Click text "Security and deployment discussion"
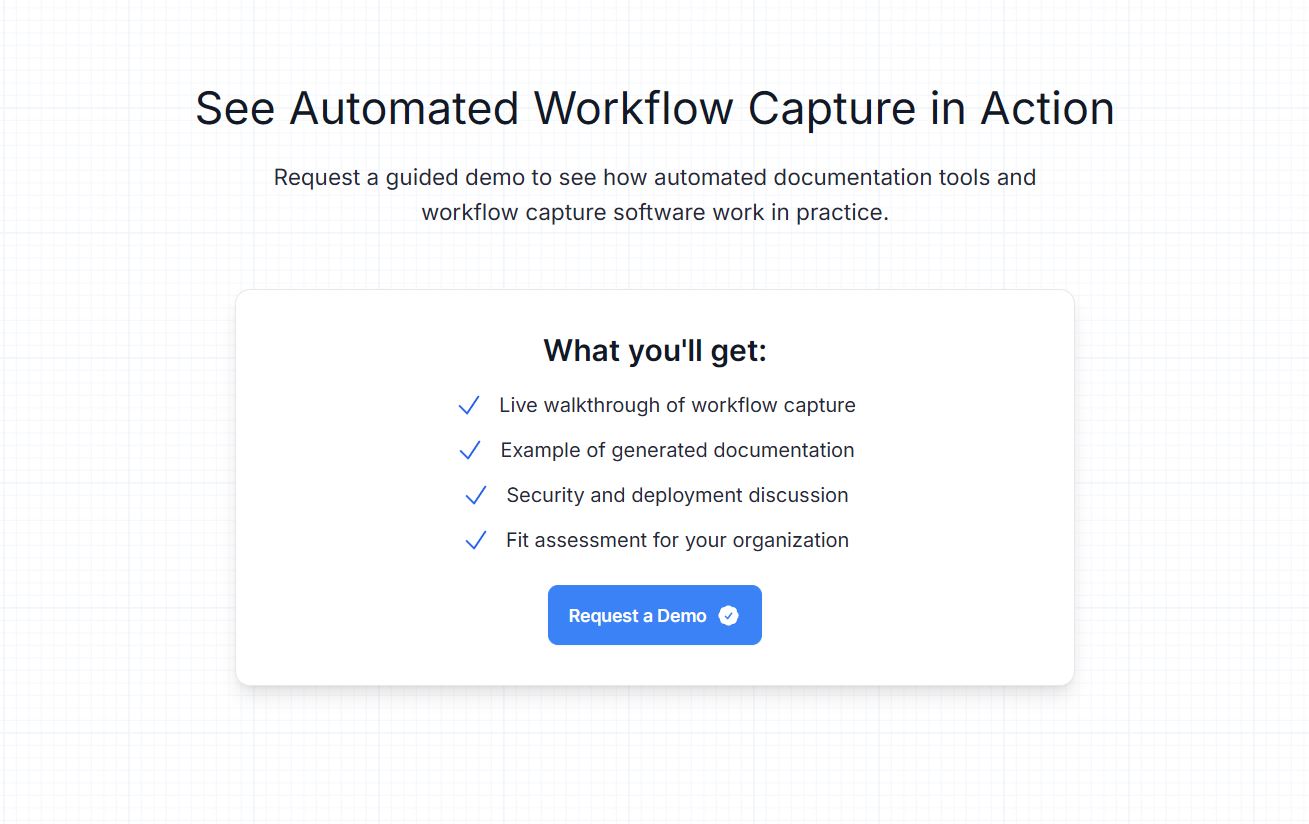 click(677, 495)
